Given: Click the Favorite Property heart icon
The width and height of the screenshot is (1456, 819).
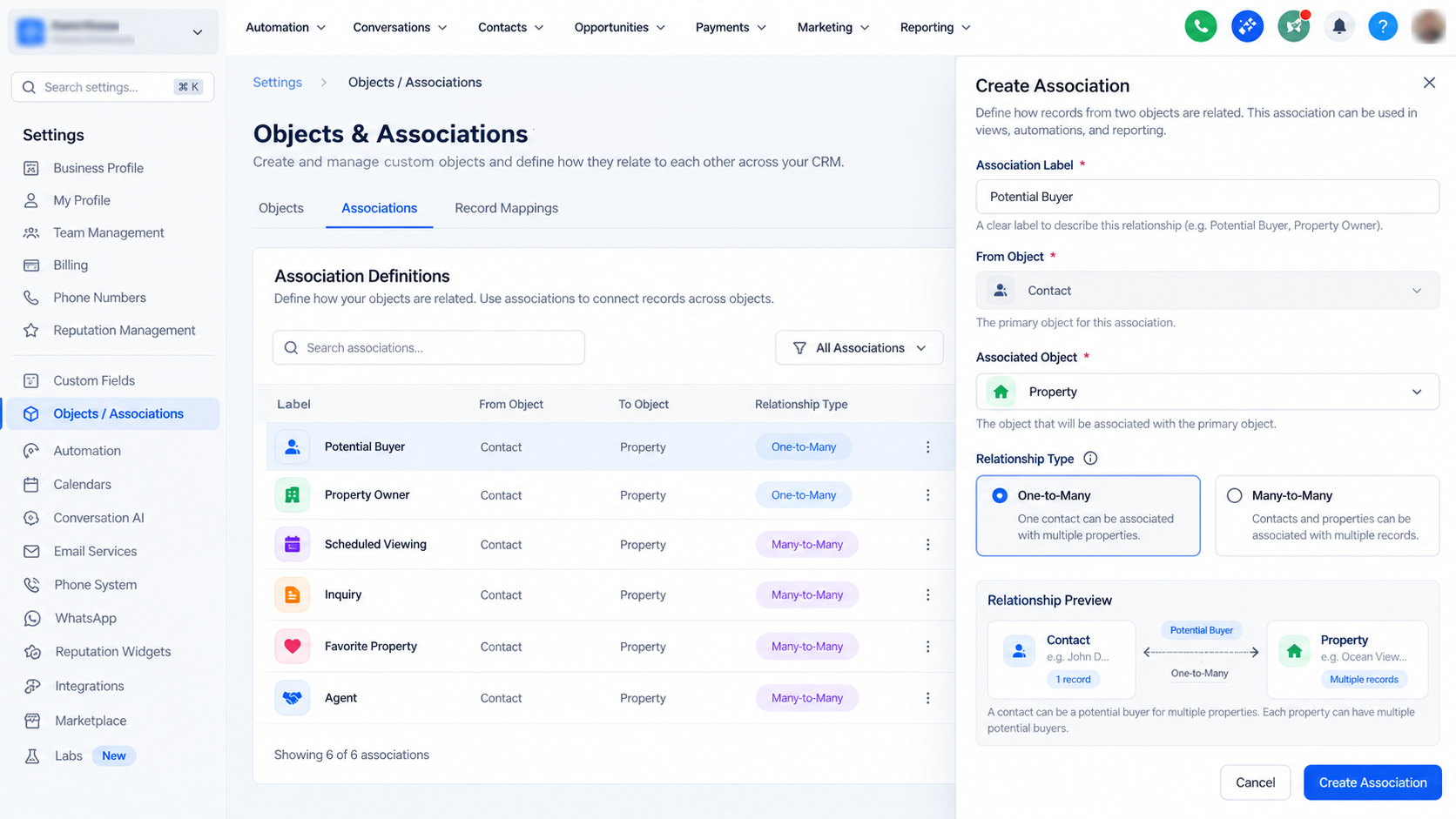Looking at the screenshot, I should [293, 647].
